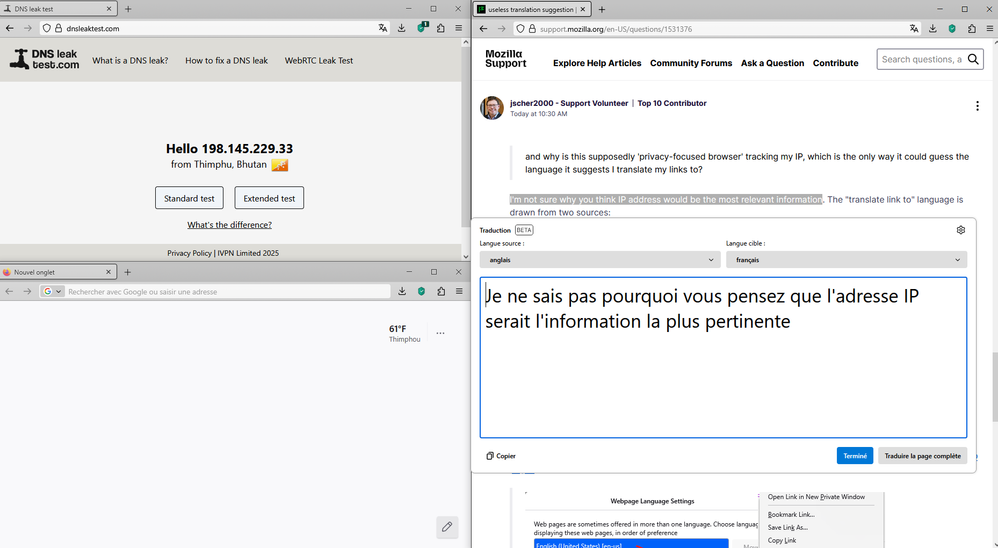Click Contribute in Mozilla Support nav
Image resolution: width=998 pixels, height=548 pixels.
tap(835, 63)
